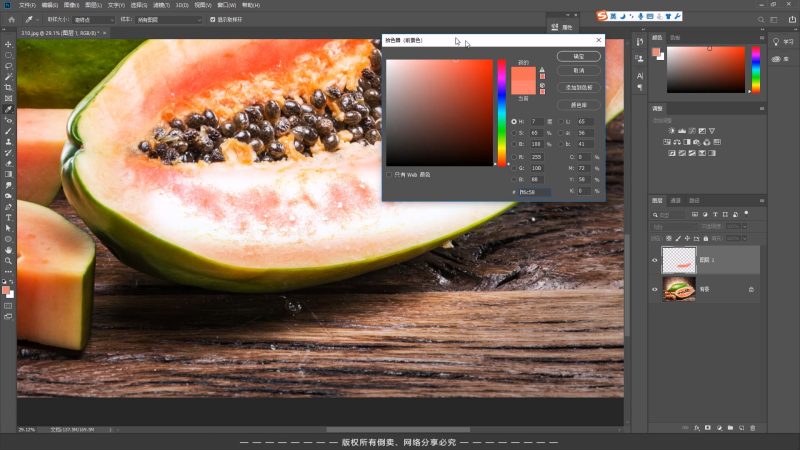This screenshot has width=800, height=450.
Task: Select the Hand tool
Action: click(9, 250)
